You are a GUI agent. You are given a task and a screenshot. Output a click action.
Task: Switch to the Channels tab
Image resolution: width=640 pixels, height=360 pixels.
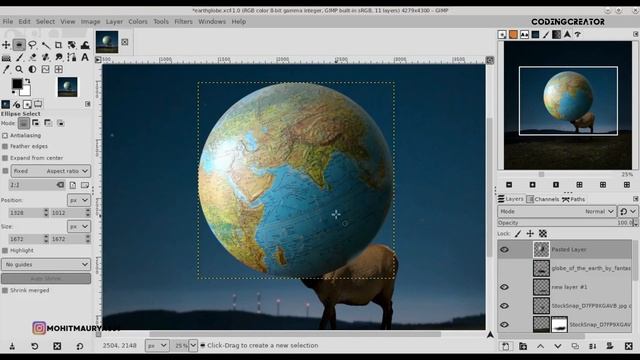pyautogui.click(x=543, y=199)
